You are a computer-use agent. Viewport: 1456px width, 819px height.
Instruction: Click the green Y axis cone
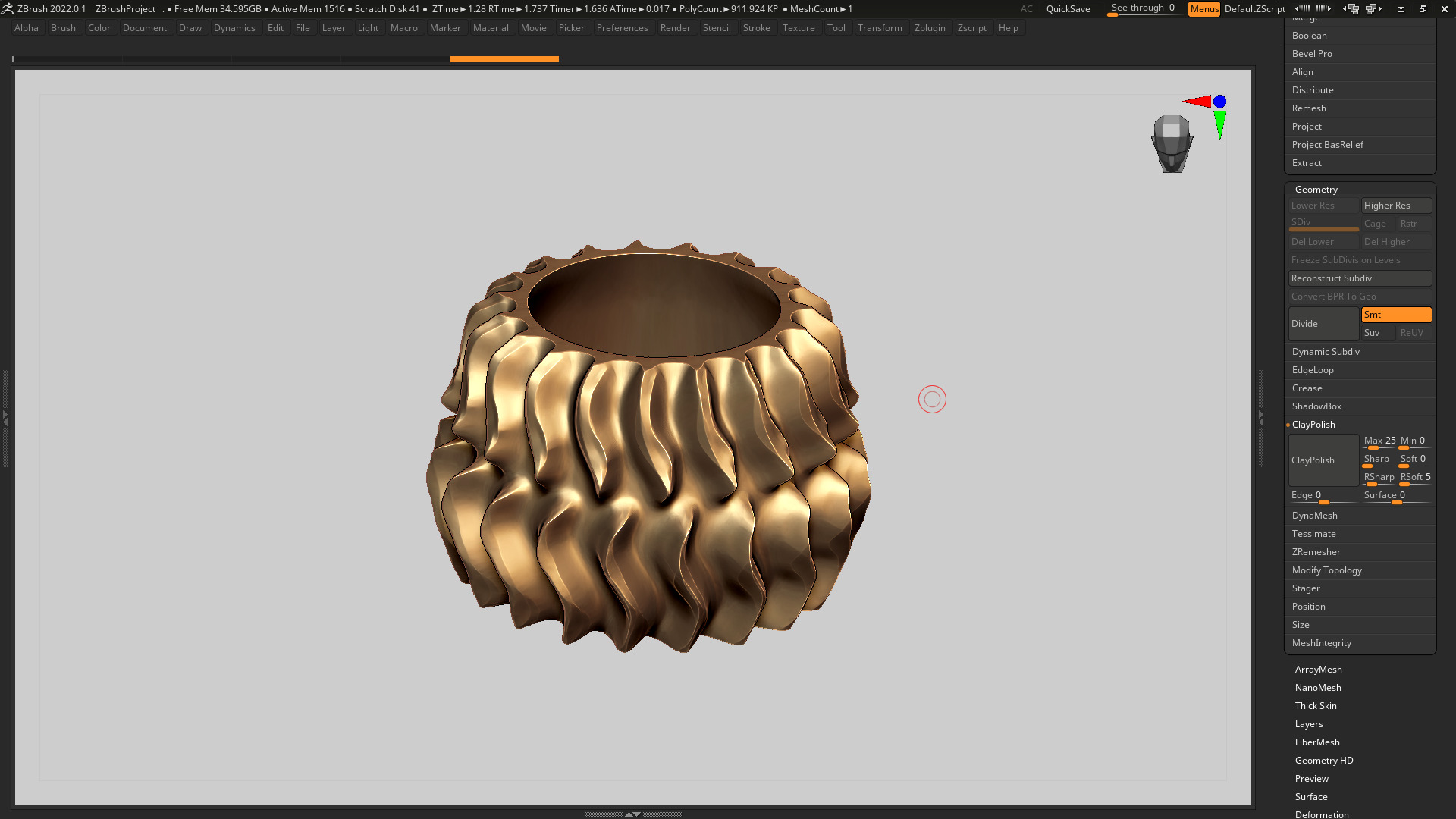click(x=1219, y=124)
